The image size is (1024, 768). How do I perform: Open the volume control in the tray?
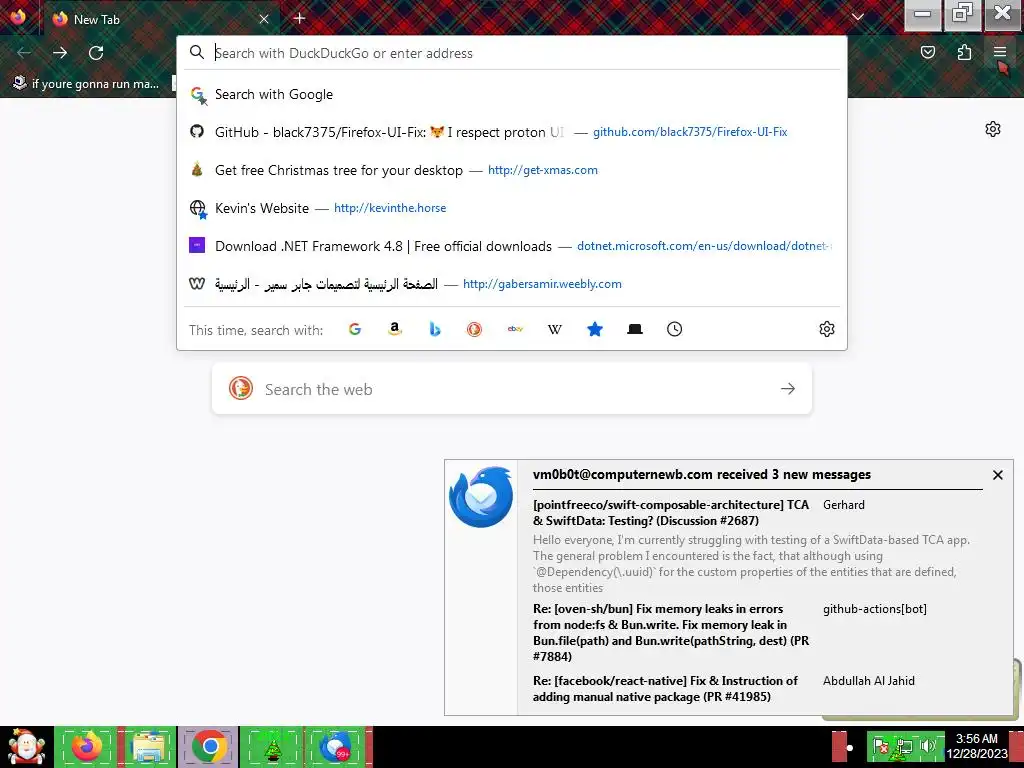click(927, 746)
